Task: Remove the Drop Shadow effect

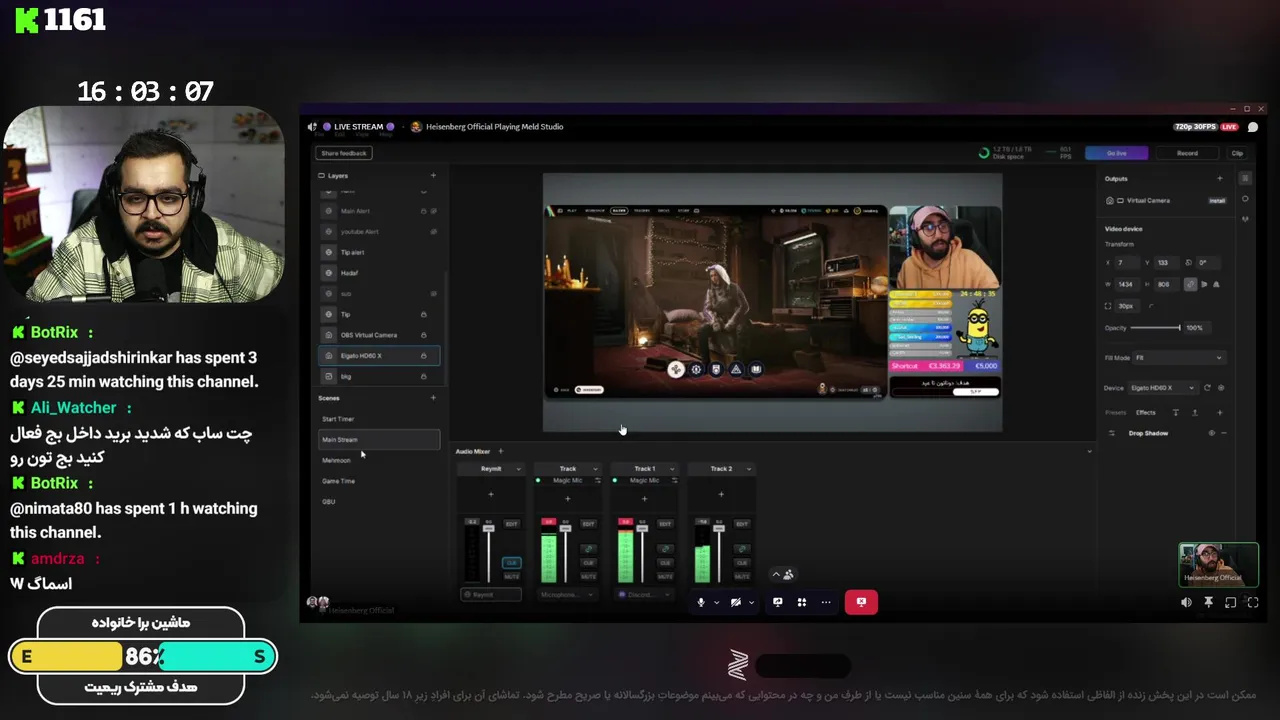Action: coord(1224,433)
